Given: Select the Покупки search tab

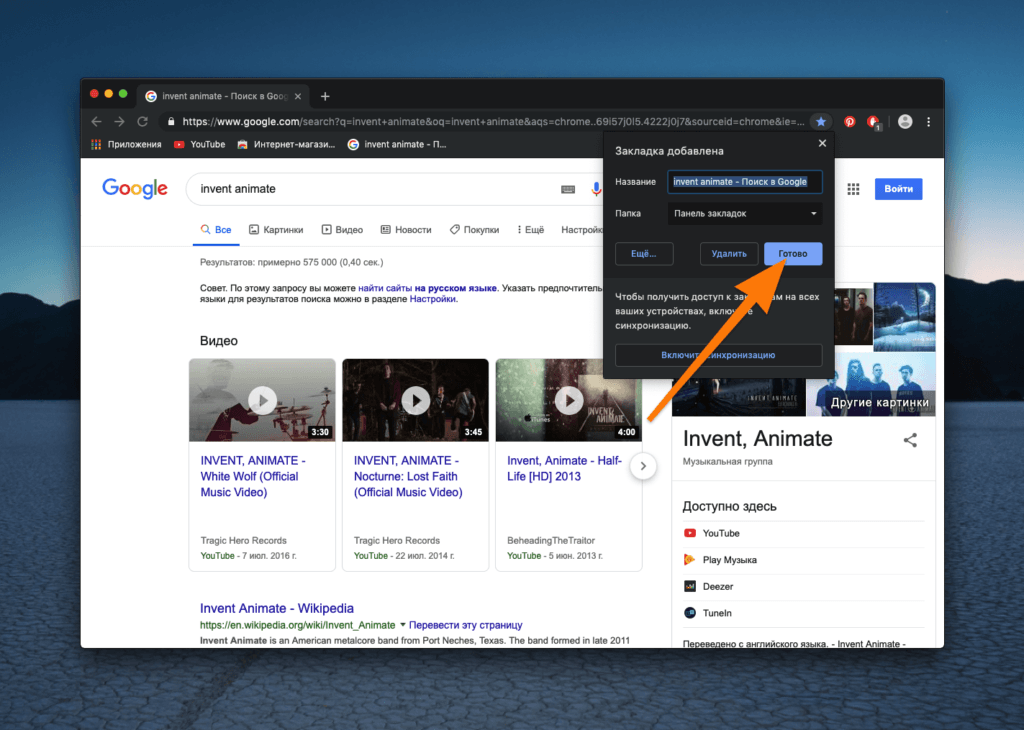Looking at the screenshot, I should coord(475,230).
